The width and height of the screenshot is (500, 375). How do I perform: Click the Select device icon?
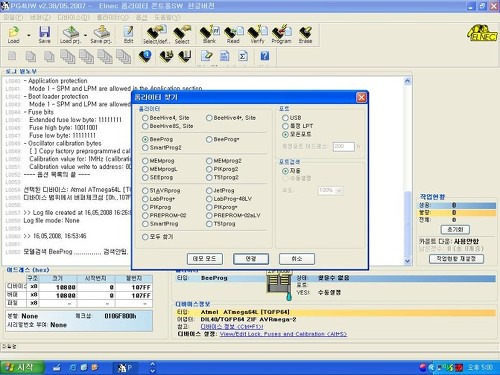(182, 35)
